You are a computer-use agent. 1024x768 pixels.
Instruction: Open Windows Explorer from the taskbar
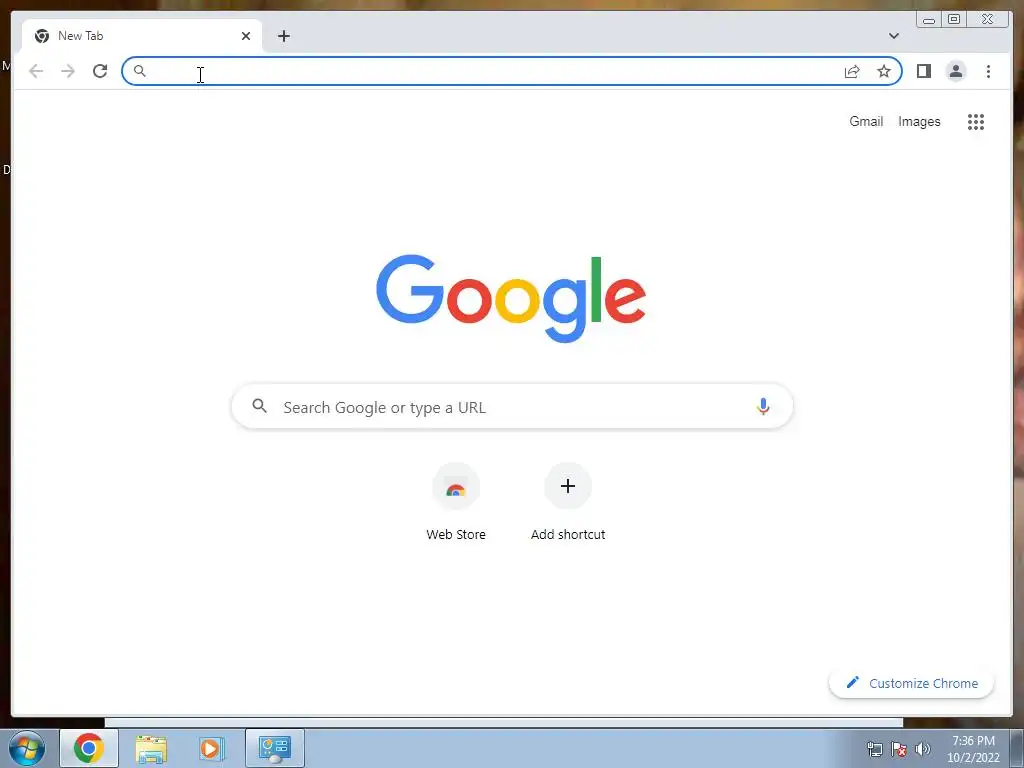pyautogui.click(x=151, y=748)
